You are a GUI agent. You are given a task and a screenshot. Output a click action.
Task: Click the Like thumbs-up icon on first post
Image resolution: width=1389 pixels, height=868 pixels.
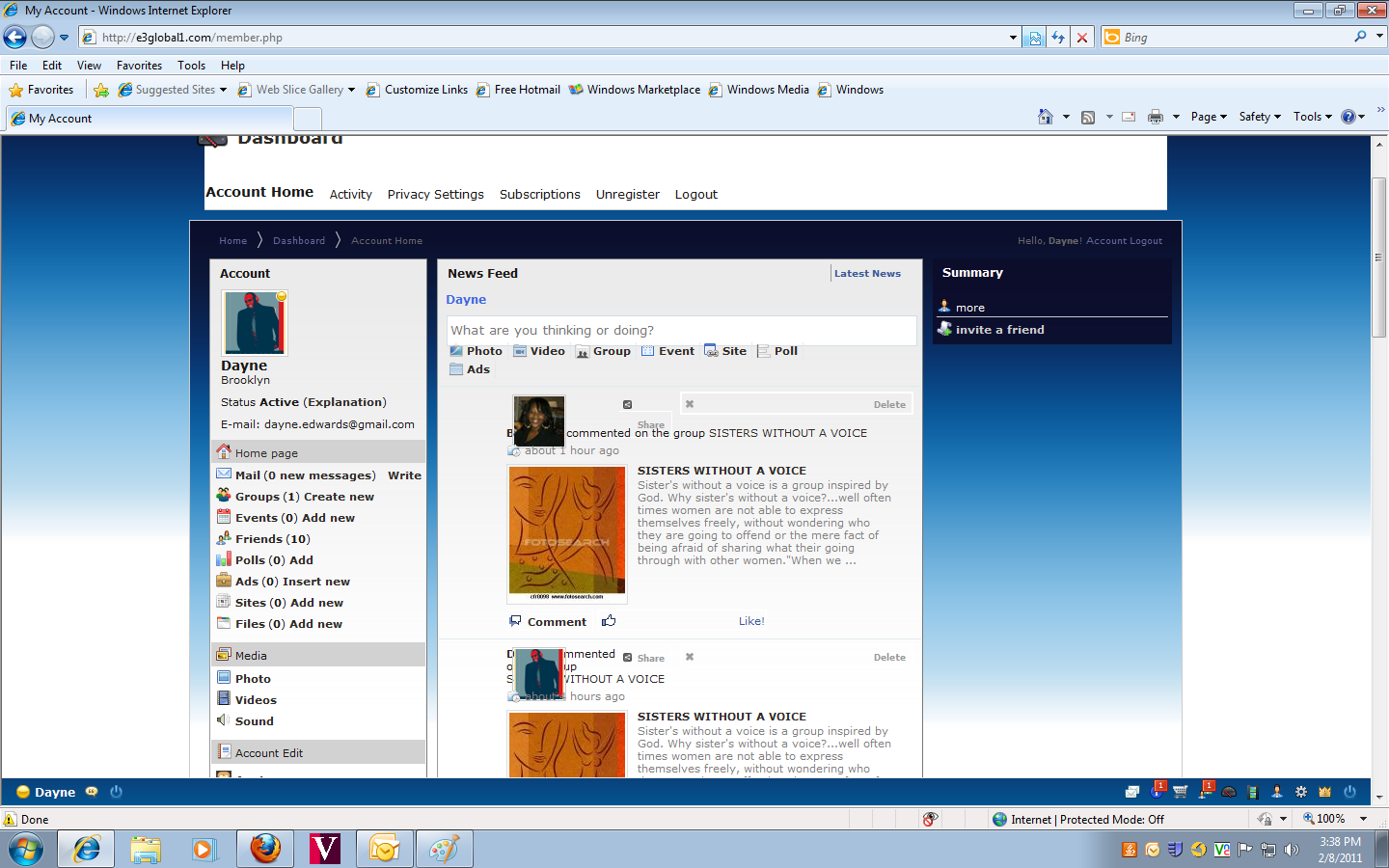click(609, 621)
